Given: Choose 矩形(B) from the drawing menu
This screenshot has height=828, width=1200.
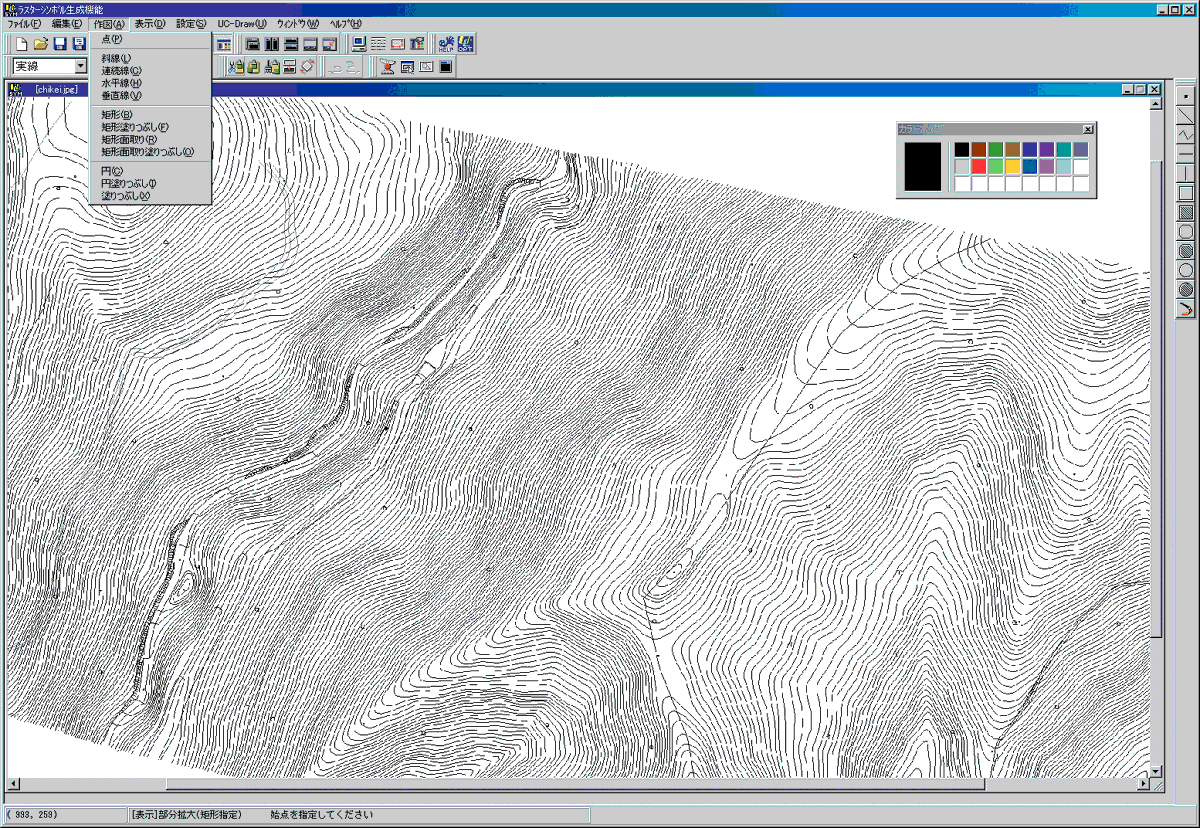Looking at the screenshot, I should pyautogui.click(x=150, y=115).
